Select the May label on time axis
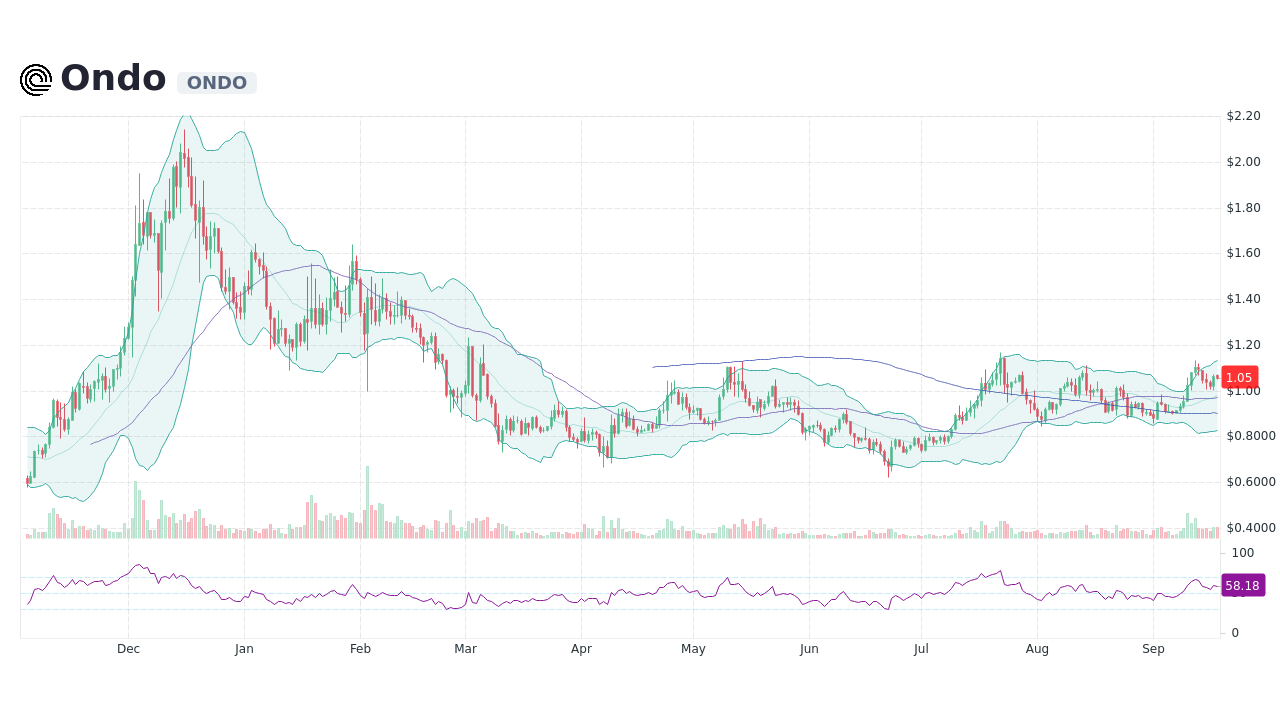This screenshot has height=720, width=1280. click(693, 649)
